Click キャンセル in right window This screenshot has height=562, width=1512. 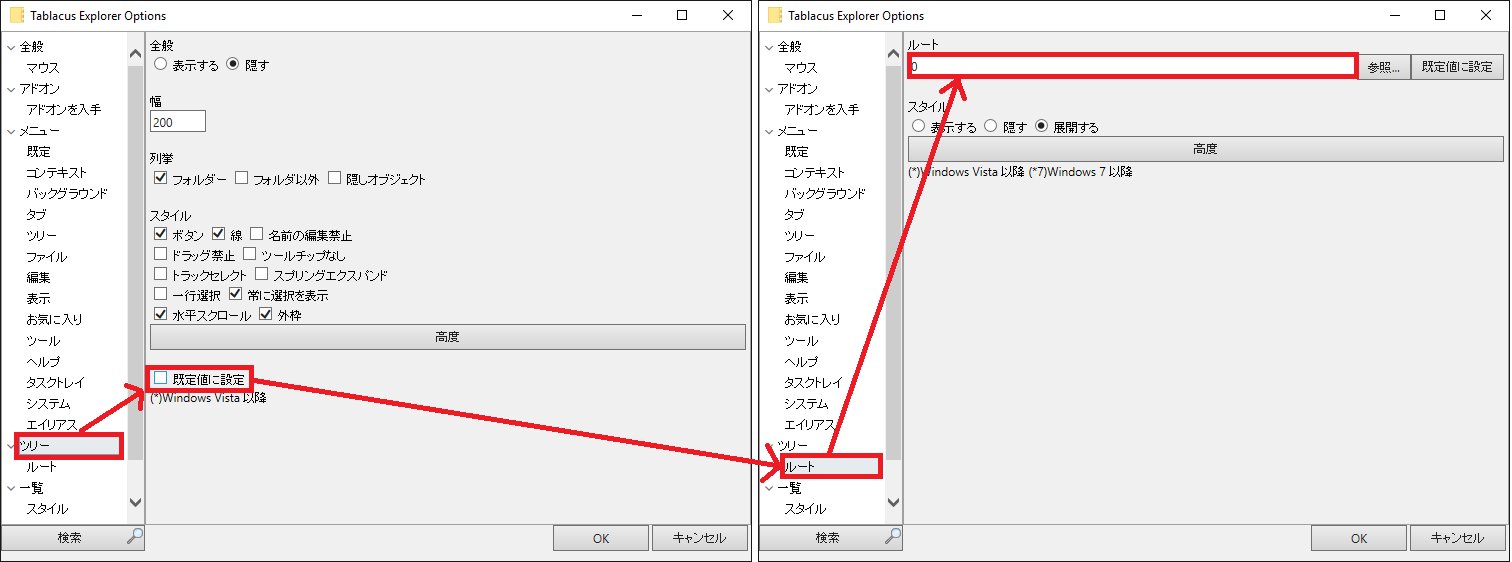pos(1458,538)
